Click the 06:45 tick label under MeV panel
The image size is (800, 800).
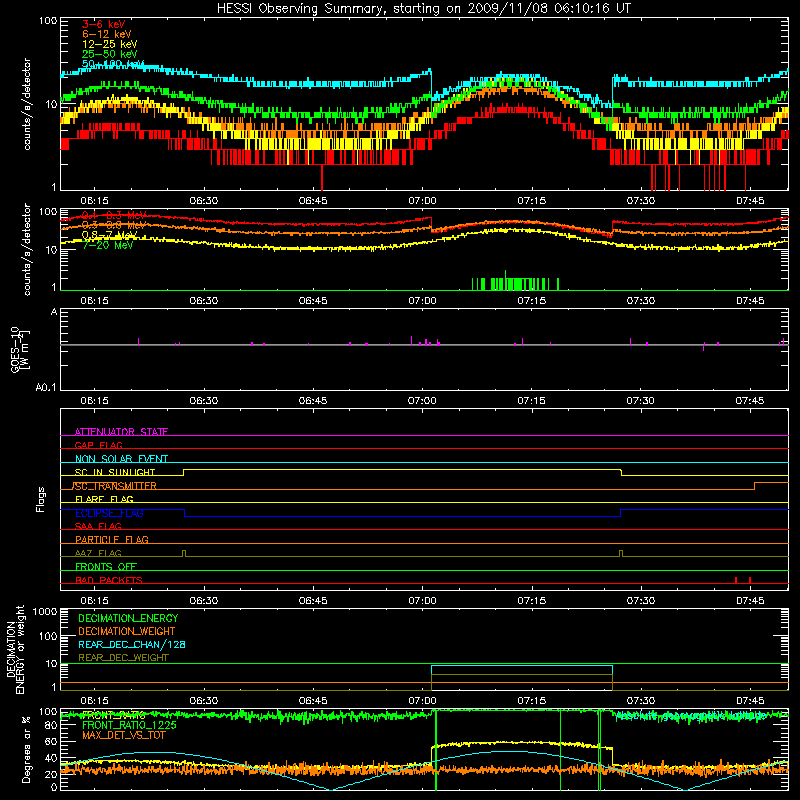pos(313,301)
